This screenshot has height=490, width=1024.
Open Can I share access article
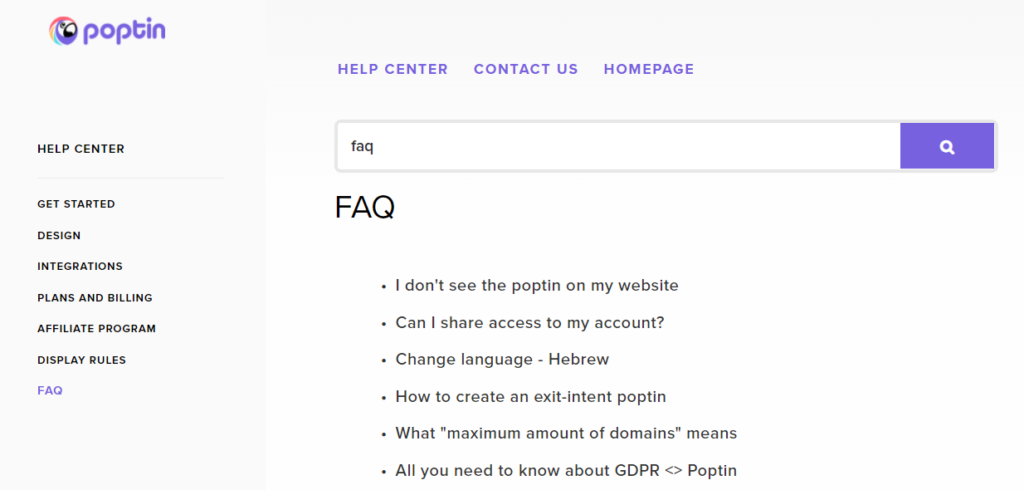pyautogui.click(x=530, y=323)
